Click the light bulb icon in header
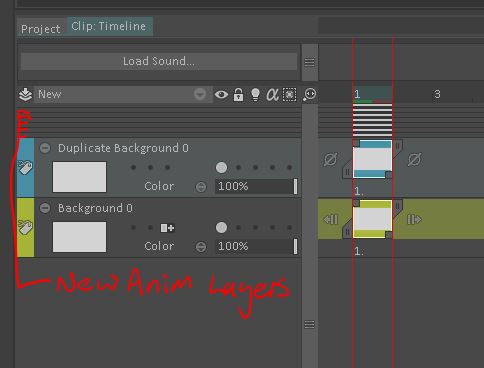The width and height of the screenshot is (484, 368). click(255, 95)
